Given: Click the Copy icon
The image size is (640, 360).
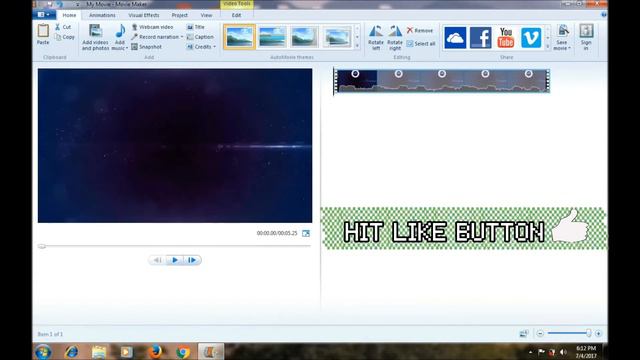Looking at the screenshot, I should pos(58,37).
